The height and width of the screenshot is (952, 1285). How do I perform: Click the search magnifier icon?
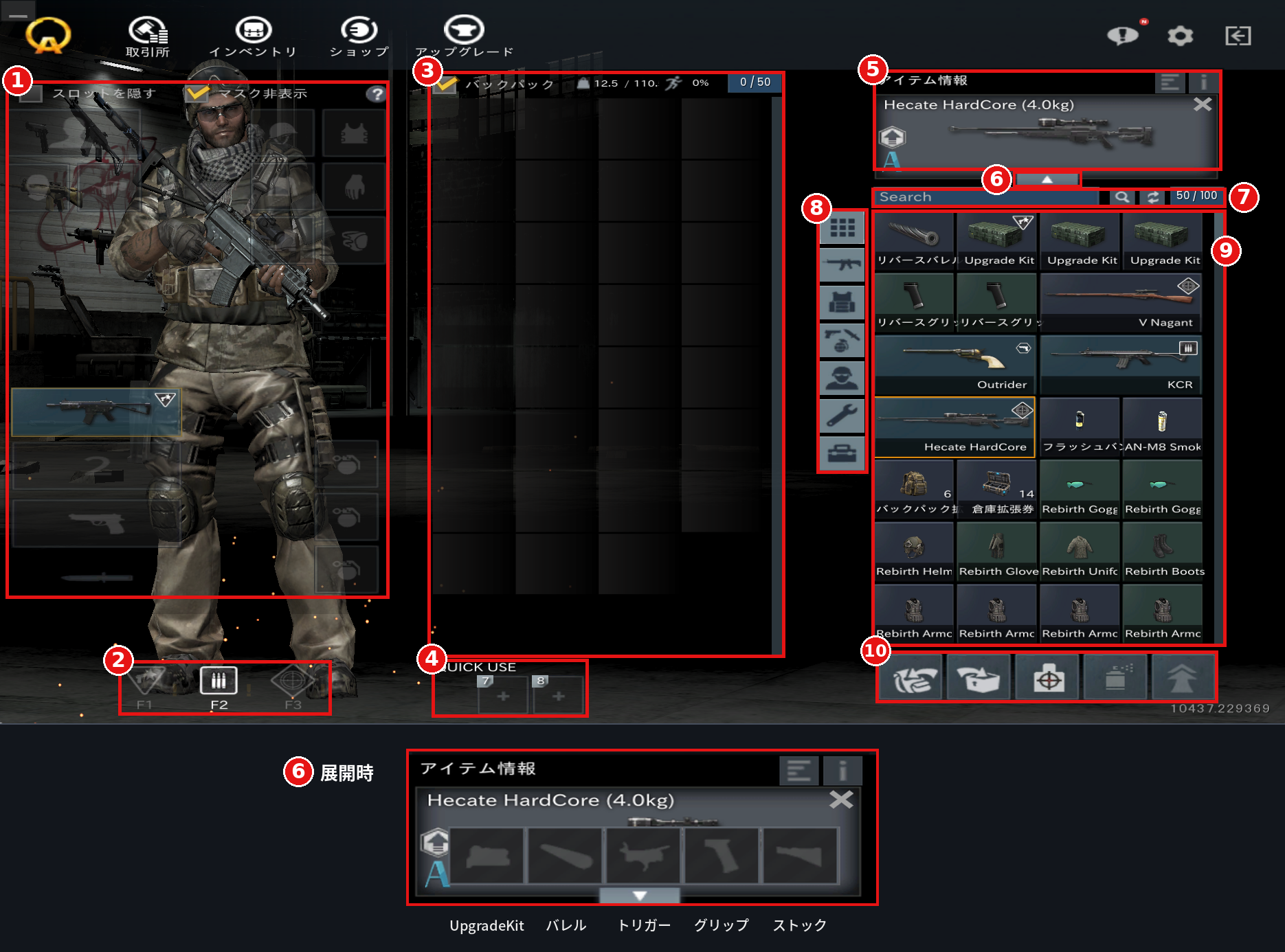pos(1121,197)
